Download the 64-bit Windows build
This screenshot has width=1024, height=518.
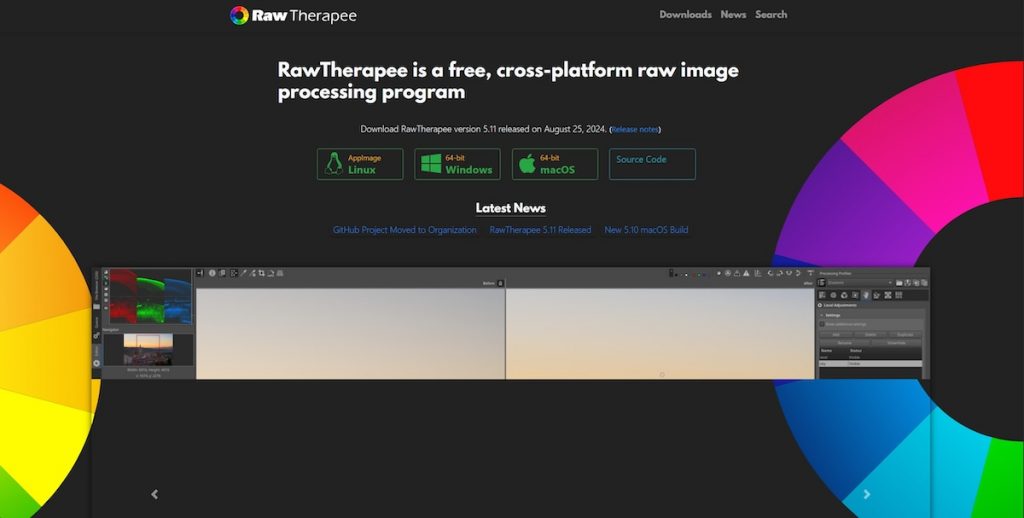pos(457,164)
